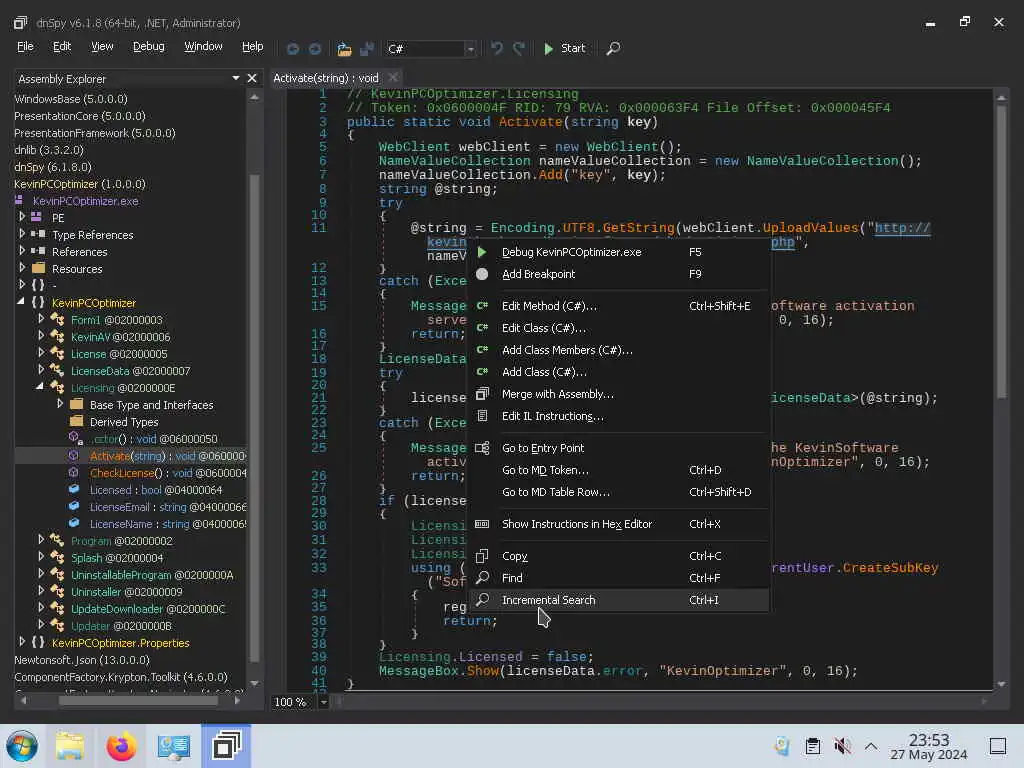Choose Edit Class (C#)... menu entry
The image size is (1024, 768).
click(x=618, y=328)
